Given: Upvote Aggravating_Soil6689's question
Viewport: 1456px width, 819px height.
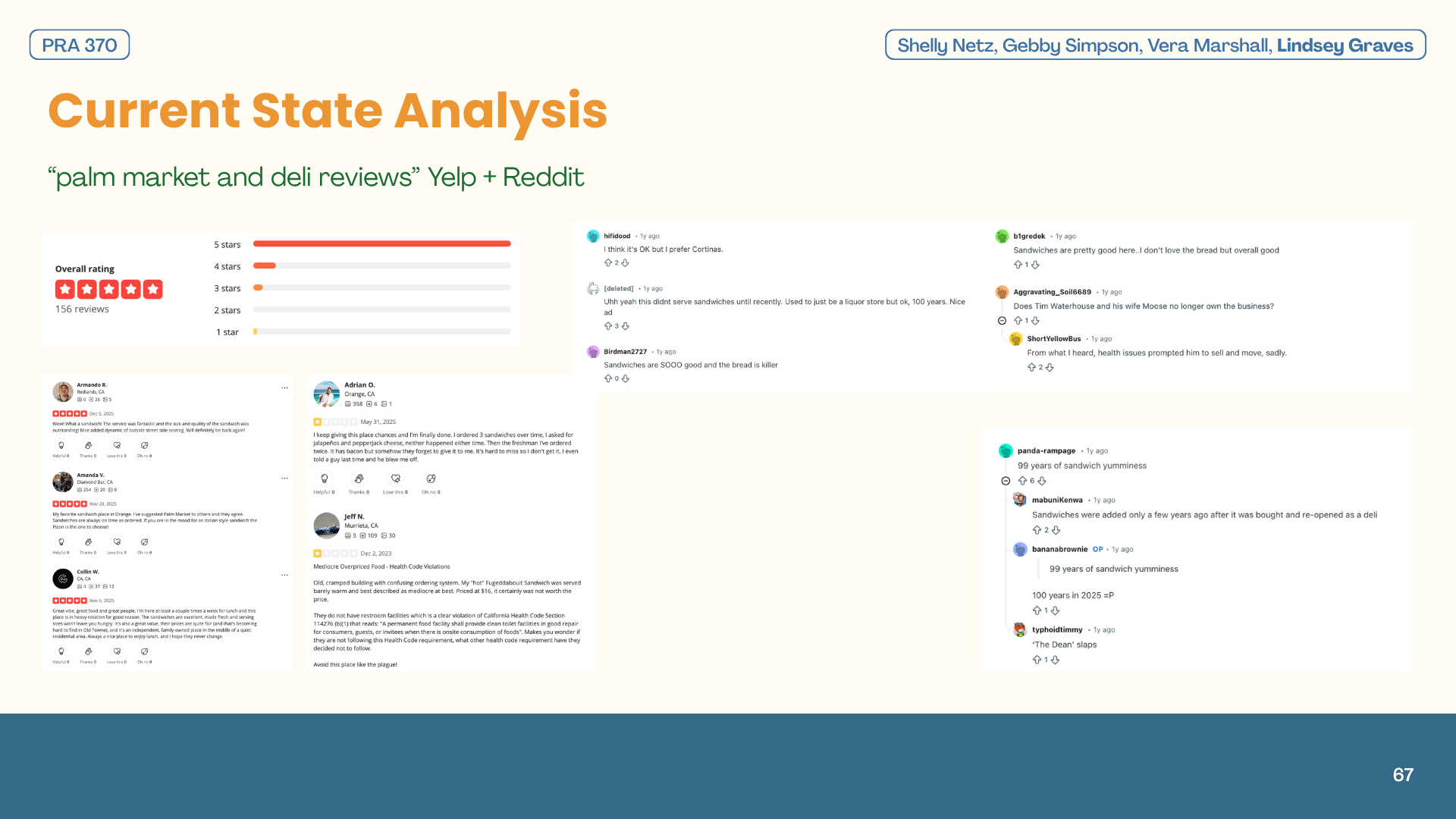Looking at the screenshot, I should [x=1018, y=321].
